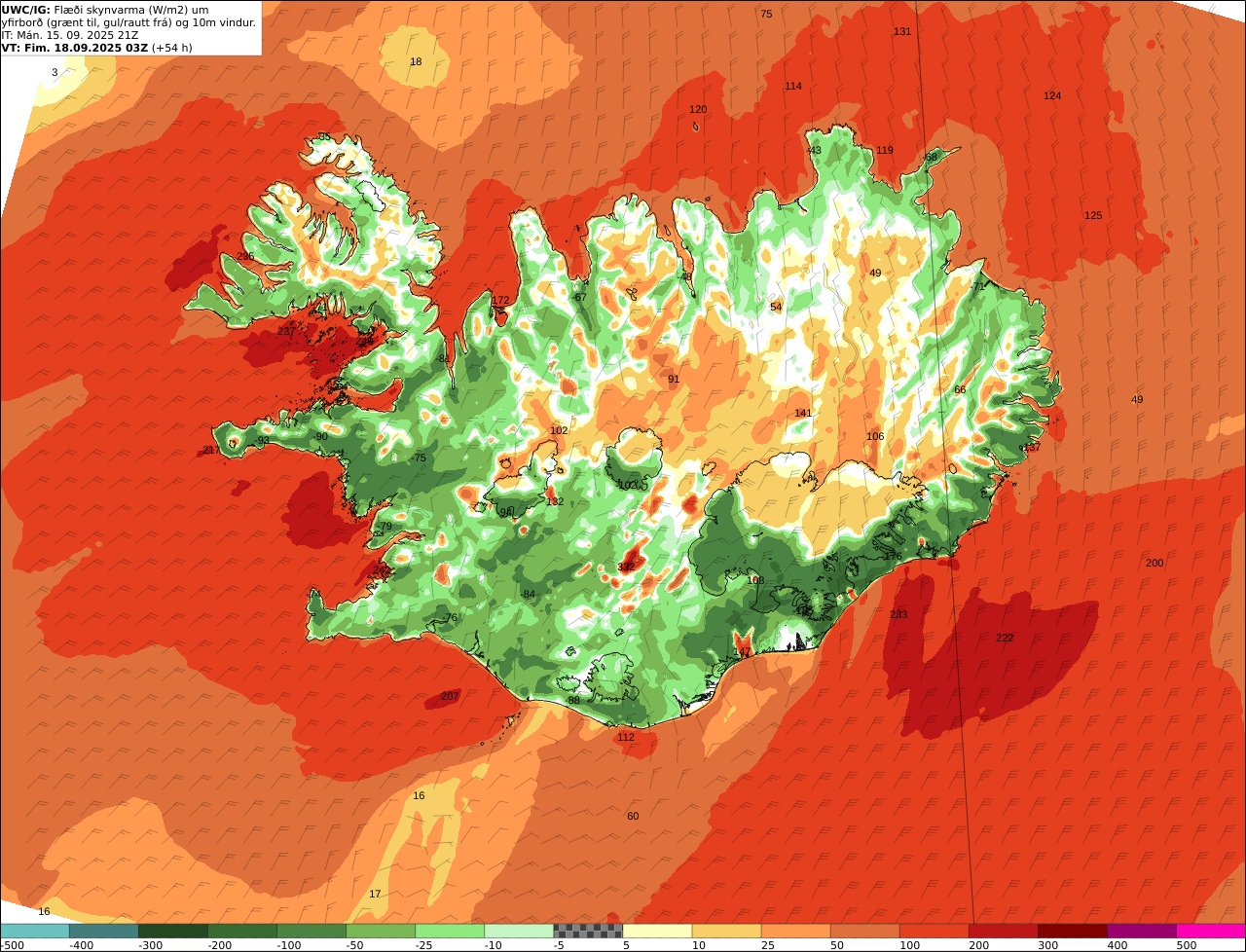The image size is (1246, 952).
Task: Click the map value 222 in the dark red sea area
Action: click(x=1005, y=638)
